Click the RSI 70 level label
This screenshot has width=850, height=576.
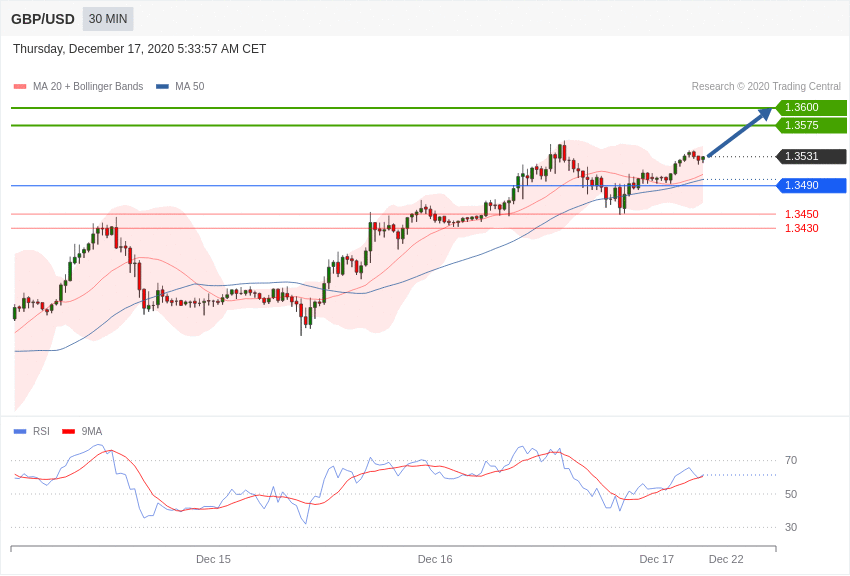pos(791,461)
